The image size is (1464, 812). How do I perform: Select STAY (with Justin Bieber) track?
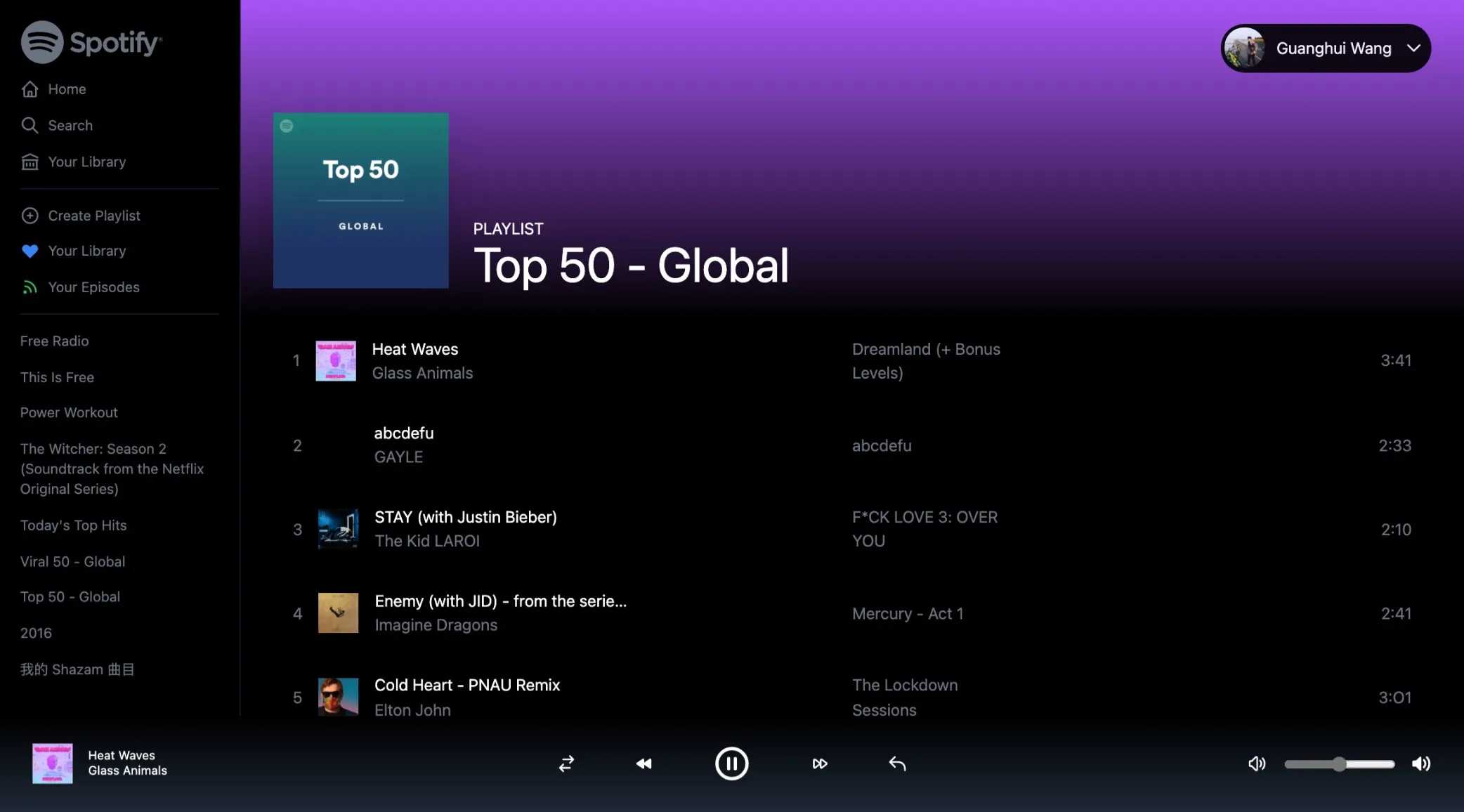tap(465, 518)
